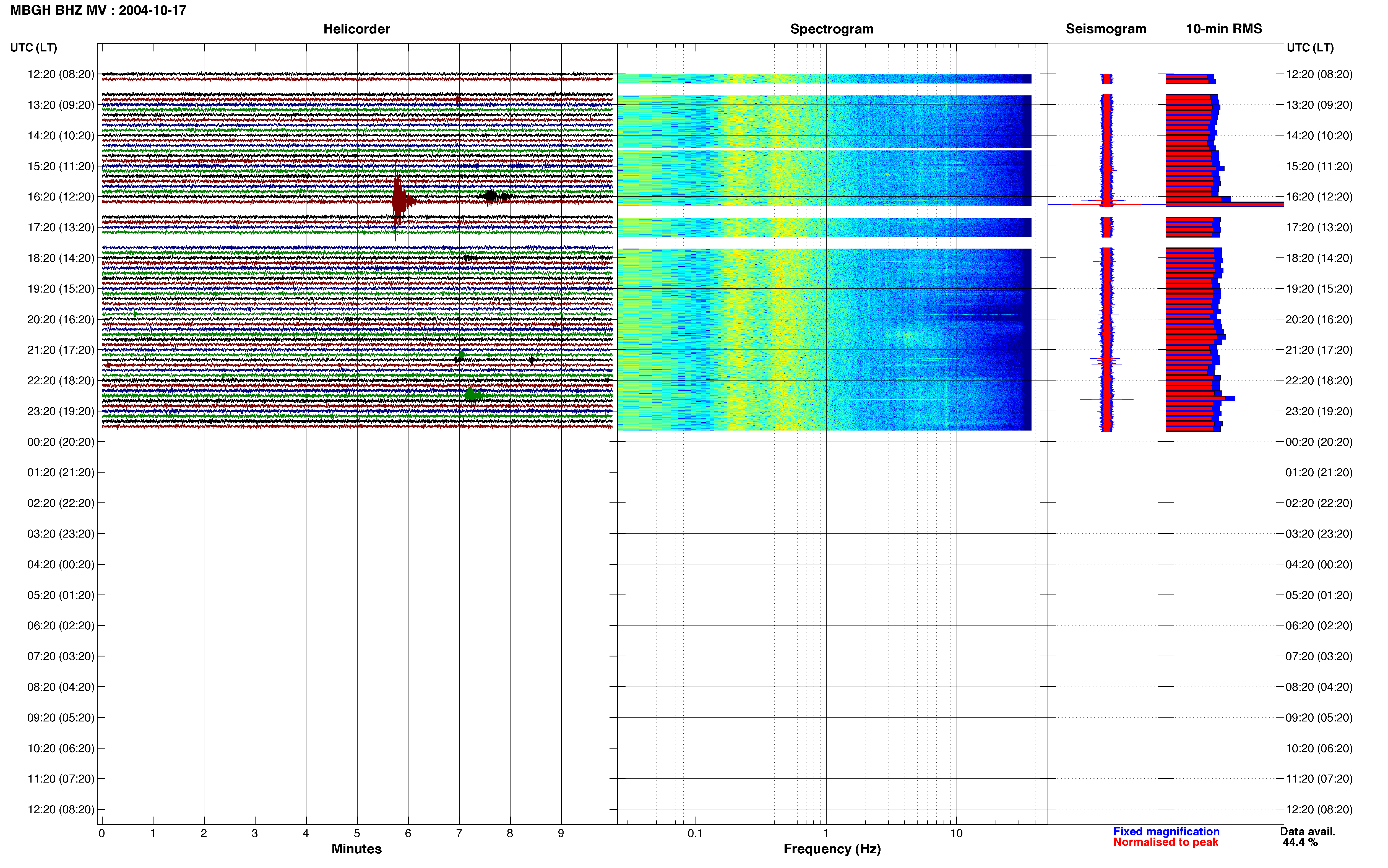Click the '0' tick on the Minutes axis
The height and width of the screenshot is (868, 1388).
point(101,833)
